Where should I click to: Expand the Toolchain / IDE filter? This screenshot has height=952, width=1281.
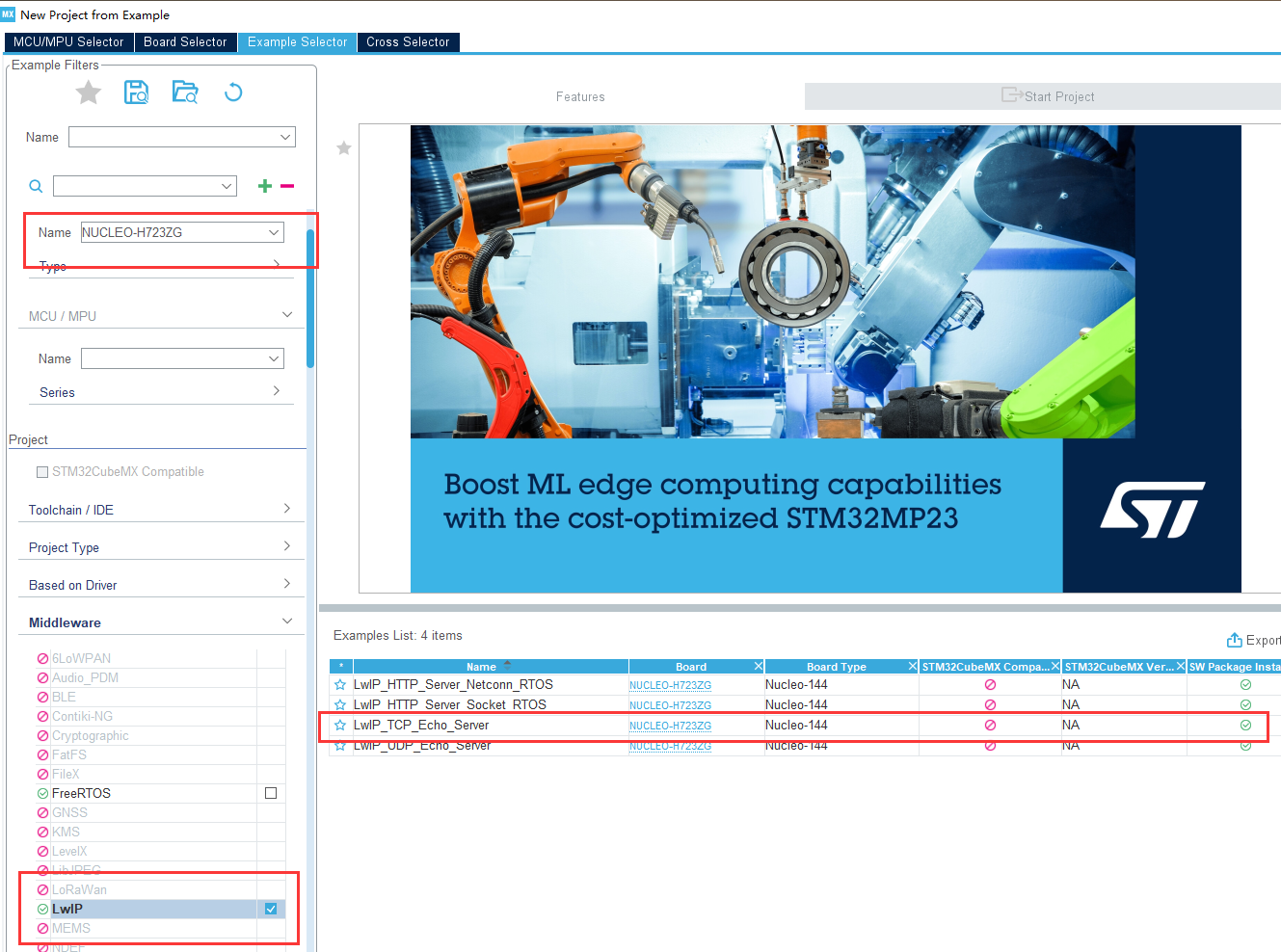pyautogui.click(x=287, y=509)
